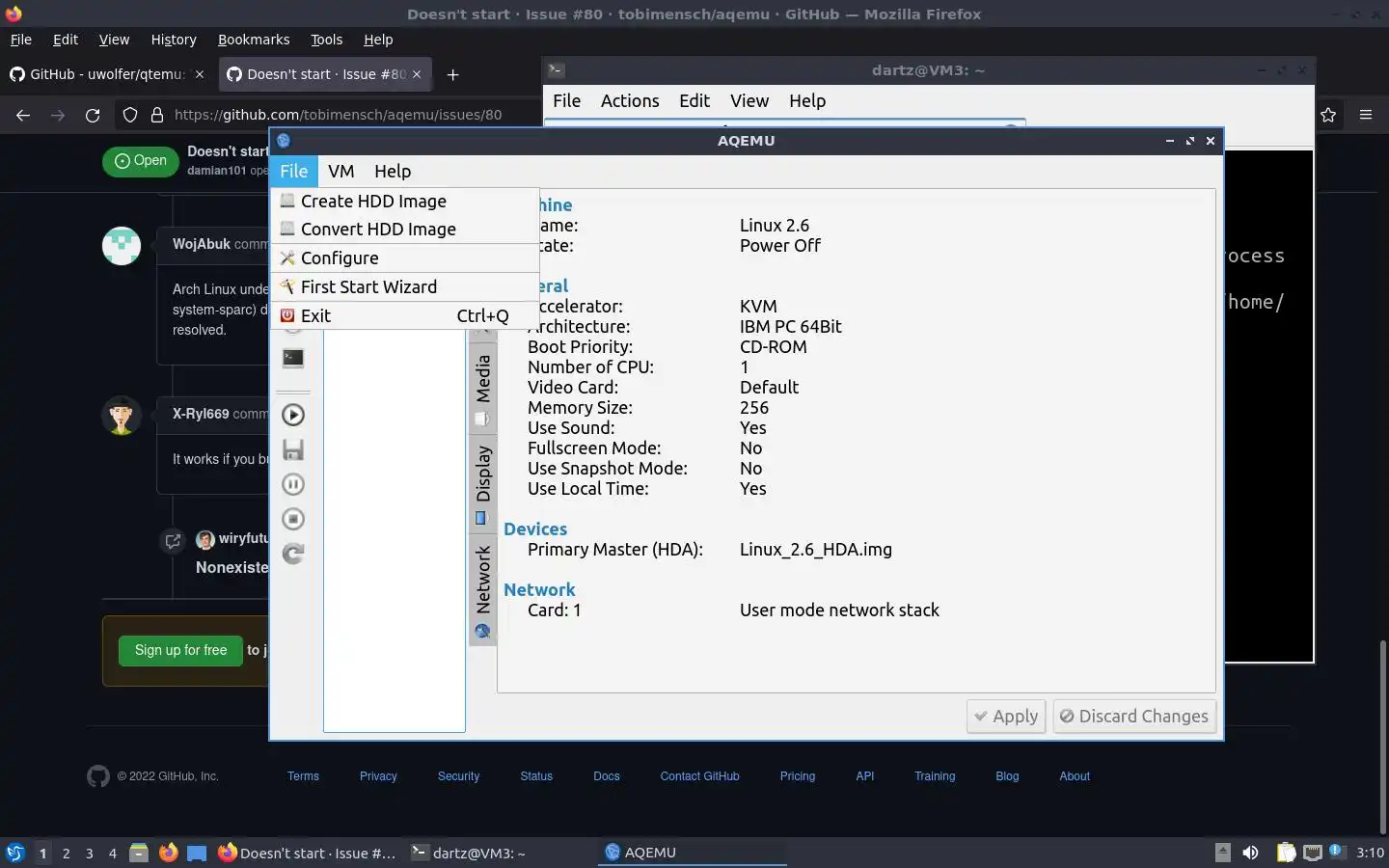The height and width of the screenshot is (868, 1389).
Task: Click the Devices section heading
Action: [535, 529]
